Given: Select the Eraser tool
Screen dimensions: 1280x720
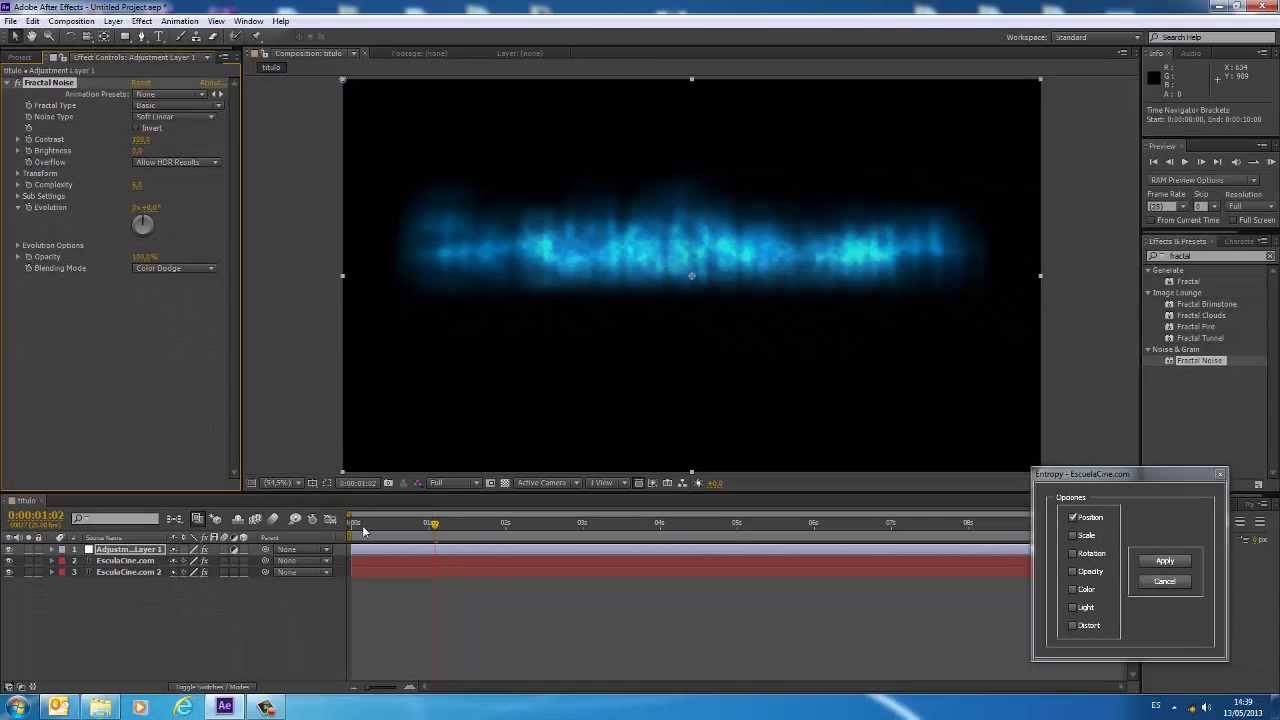Looking at the screenshot, I should 213,37.
